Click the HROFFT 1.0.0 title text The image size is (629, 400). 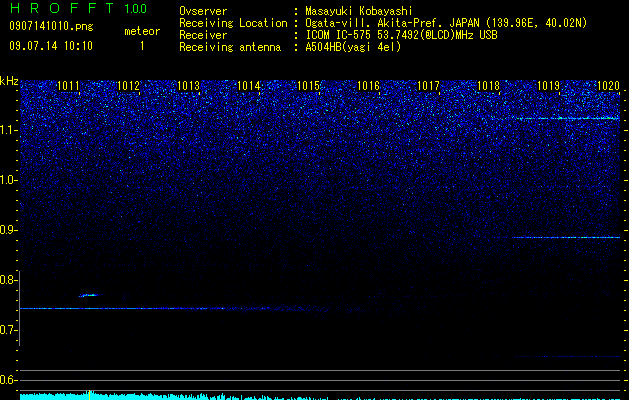tap(79, 8)
